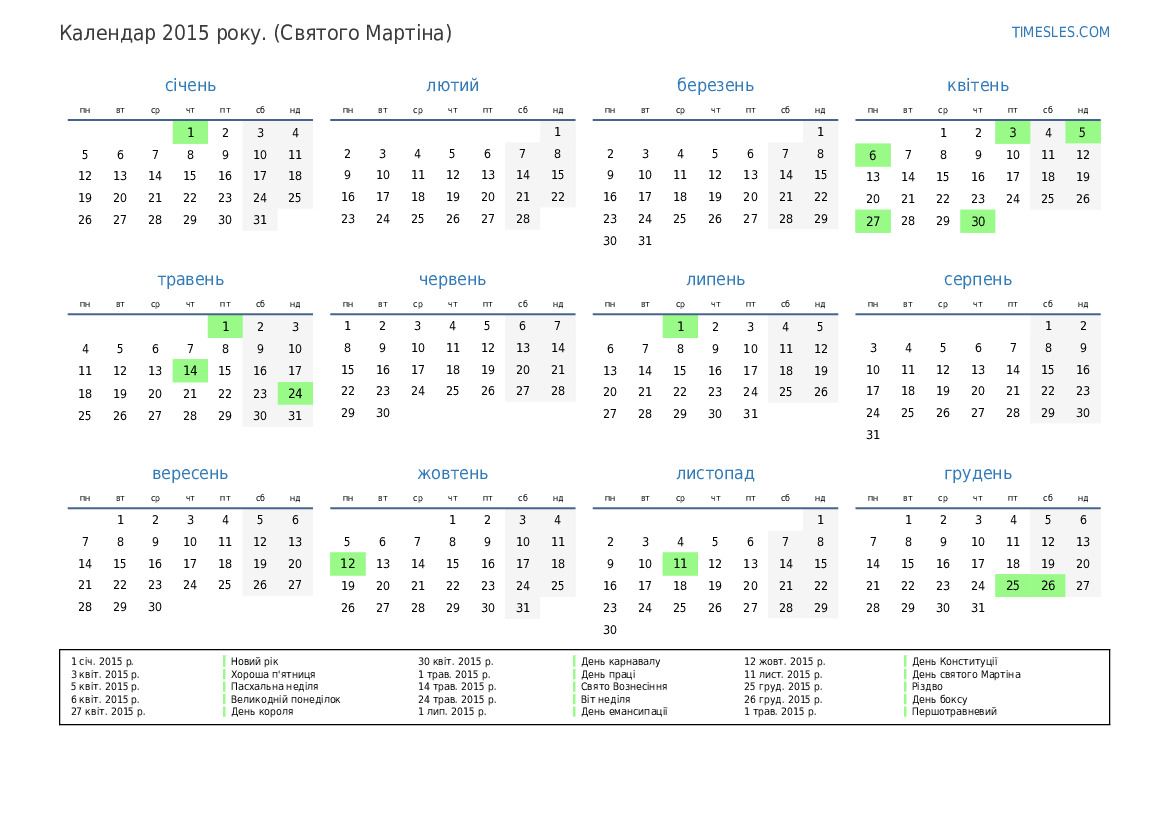Image resolution: width=1169 pixels, height=827 pixels.
Task: Select 'Різдво' in the holiday legend
Action: click(x=927, y=687)
